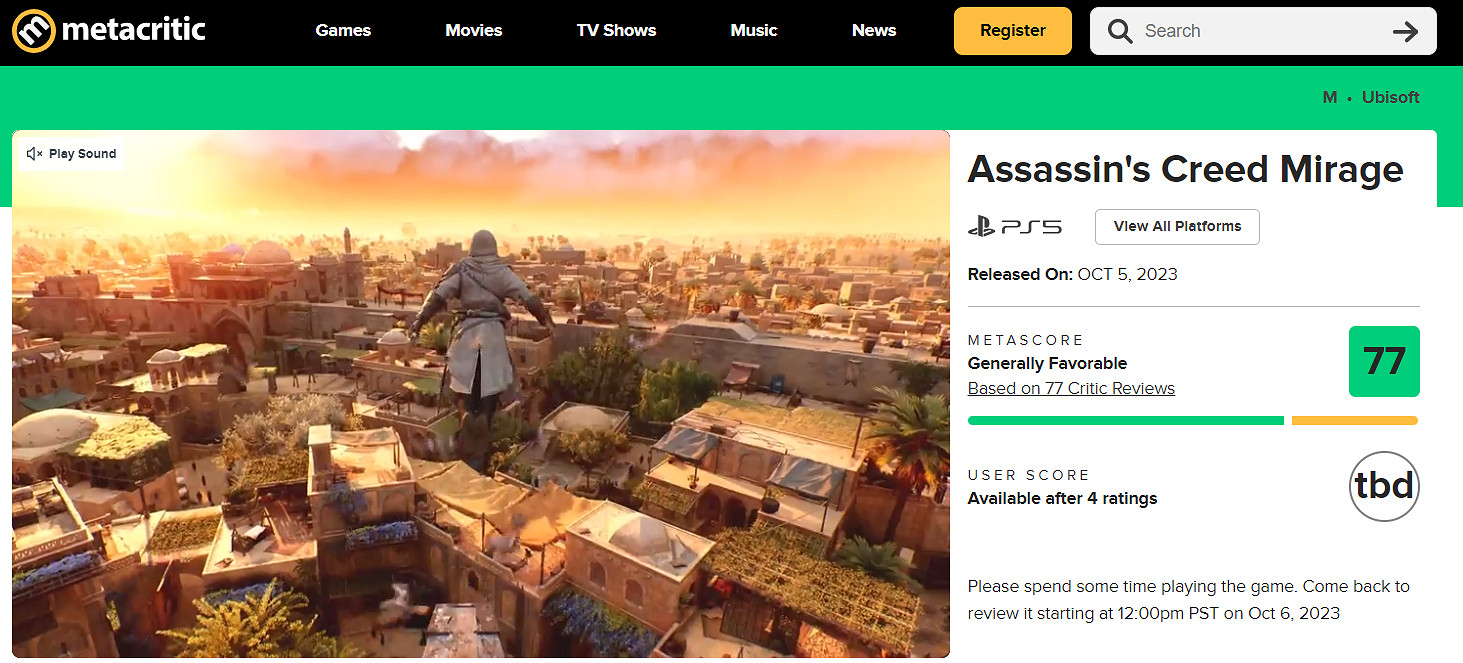
Task: Click the search magnifier icon
Action: pos(1120,31)
